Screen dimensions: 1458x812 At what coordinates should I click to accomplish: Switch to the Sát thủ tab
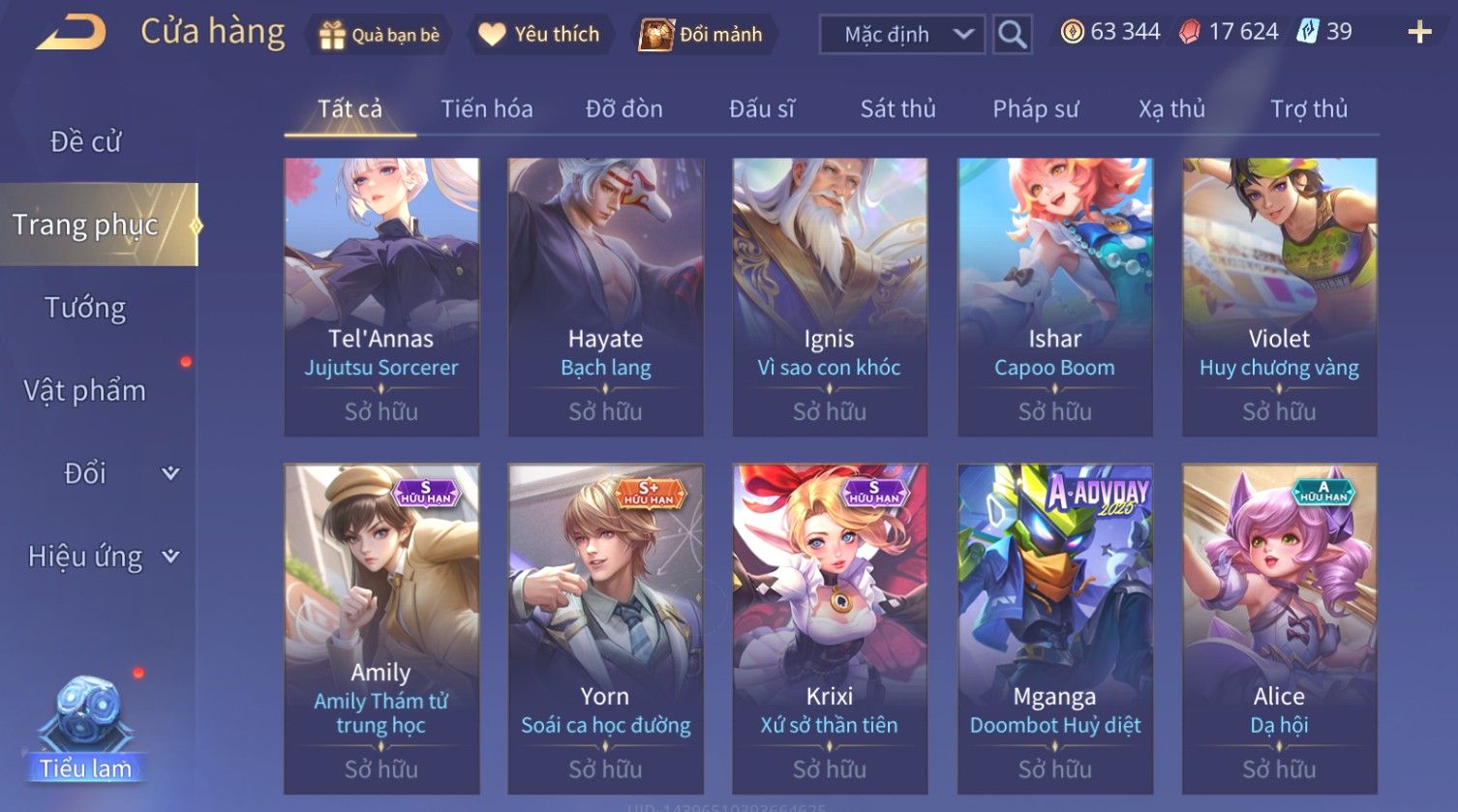pyautogui.click(x=897, y=108)
